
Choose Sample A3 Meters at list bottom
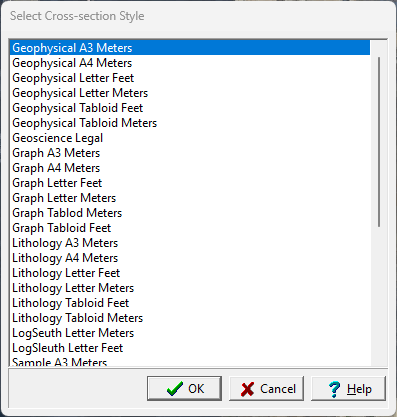[x=190, y=361]
